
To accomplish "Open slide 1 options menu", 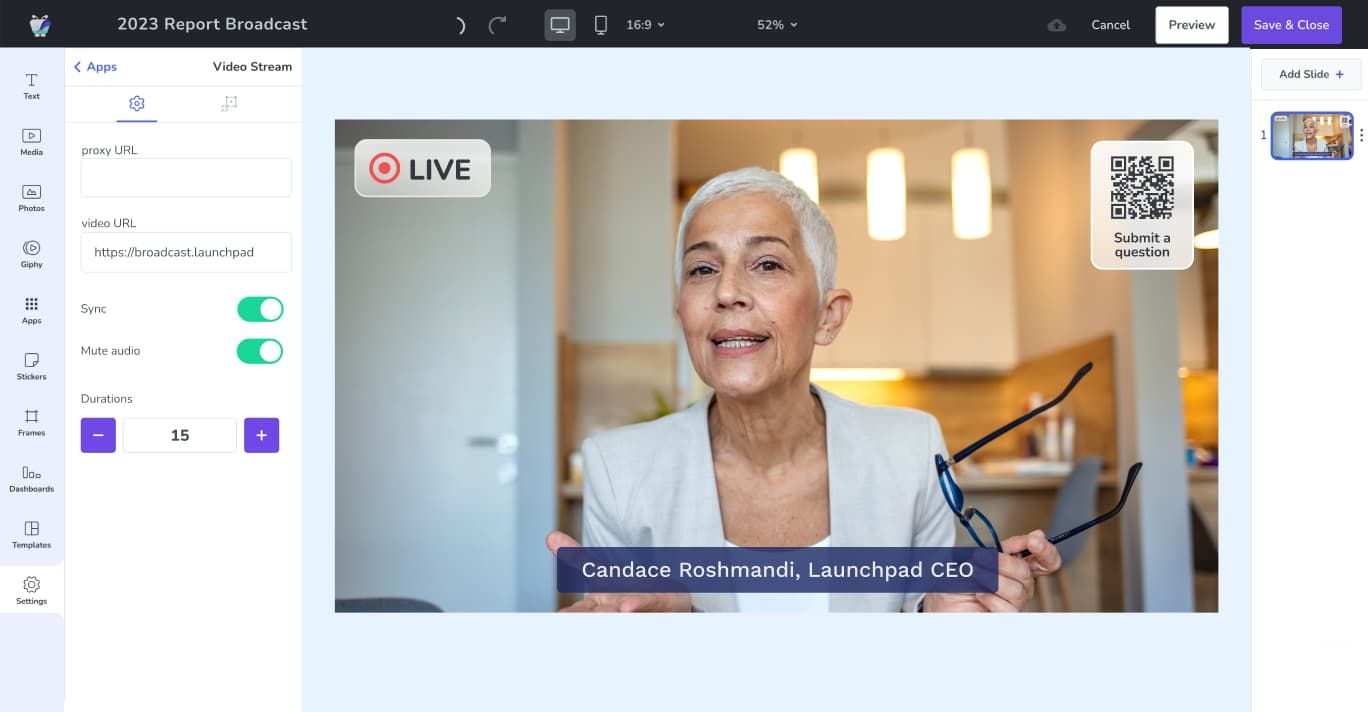I will pyautogui.click(x=1361, y=135).
